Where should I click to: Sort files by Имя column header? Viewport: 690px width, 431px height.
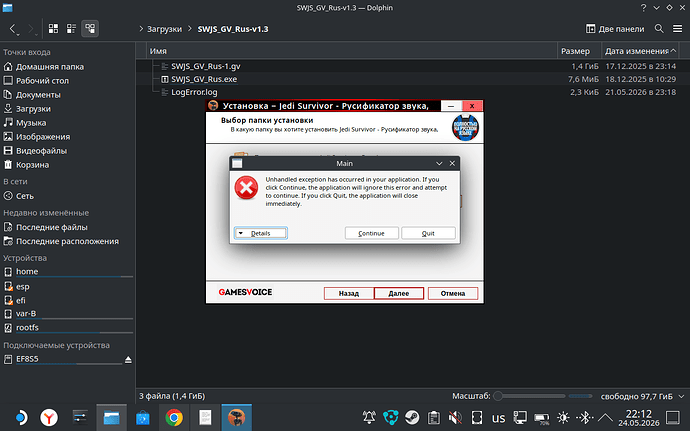(352, 51)
